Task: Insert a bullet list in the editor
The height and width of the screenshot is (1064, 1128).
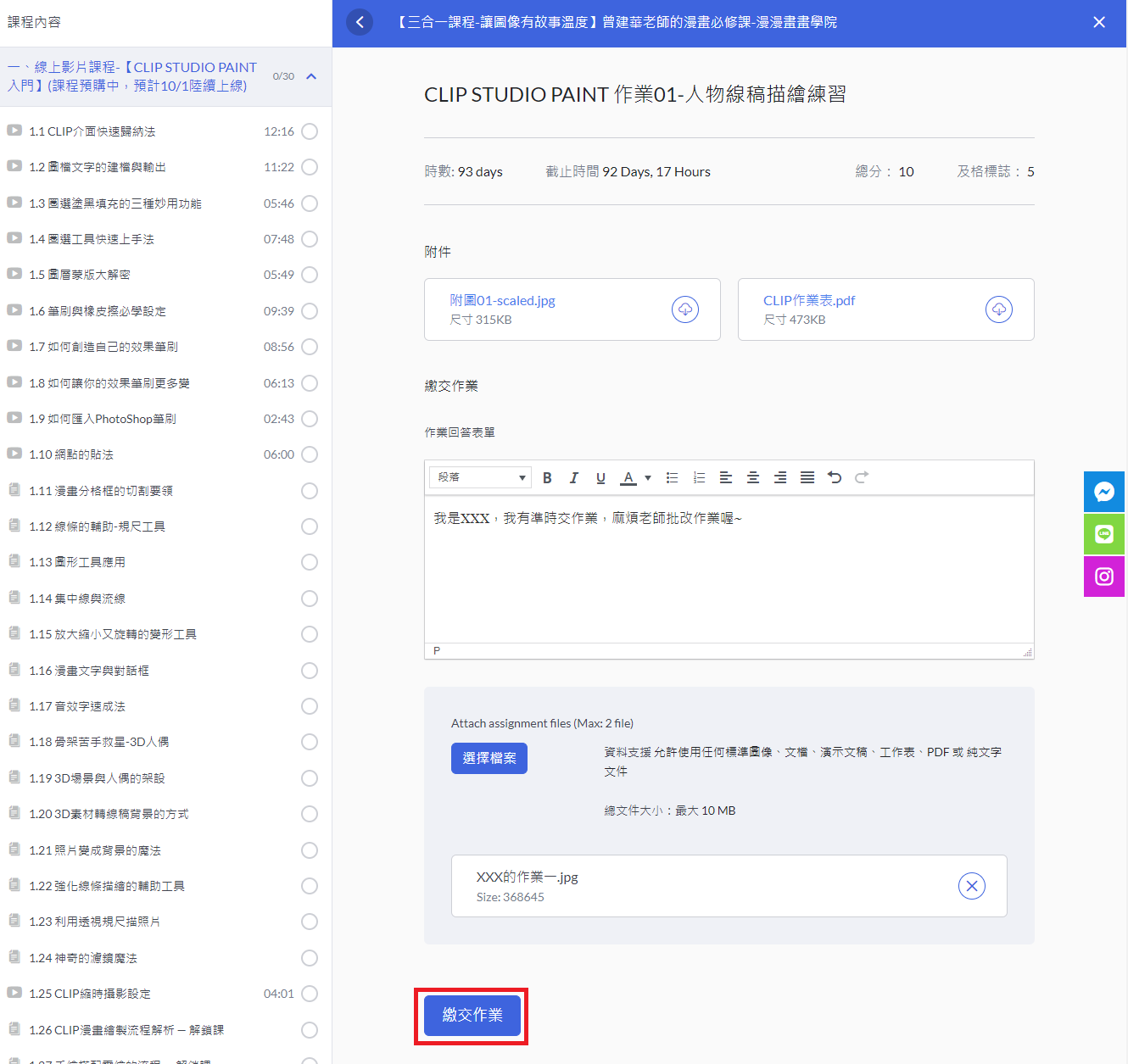Action: coord(673,477)
